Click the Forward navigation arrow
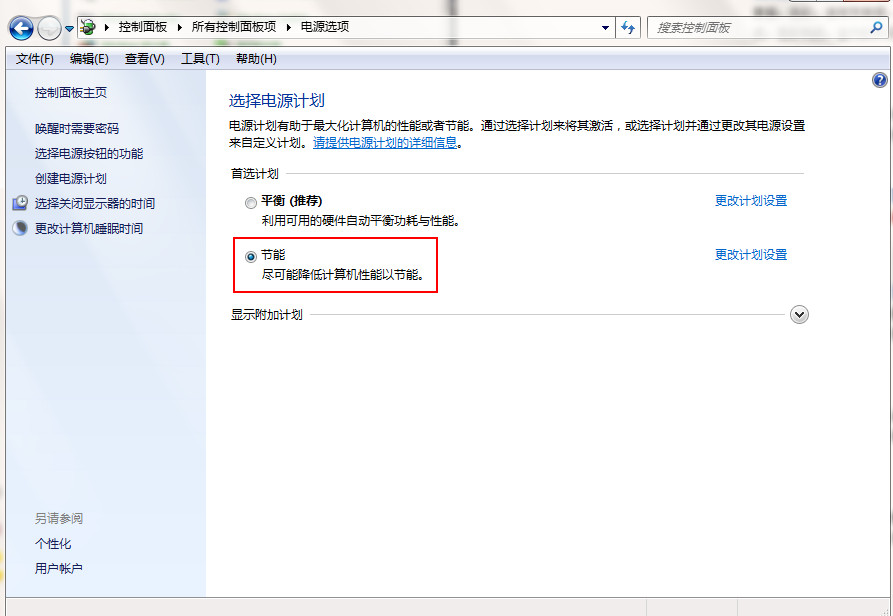 tap(49, 28)
